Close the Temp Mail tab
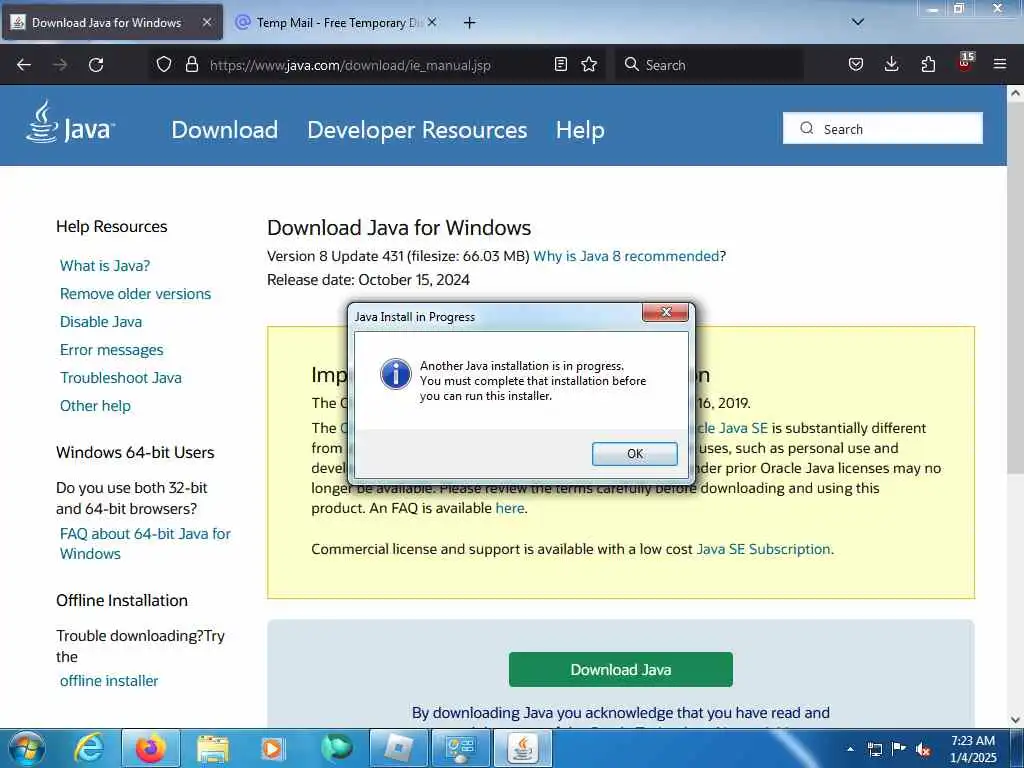The width and height of the screenshot is (1024, 768). tap(432, 22)
